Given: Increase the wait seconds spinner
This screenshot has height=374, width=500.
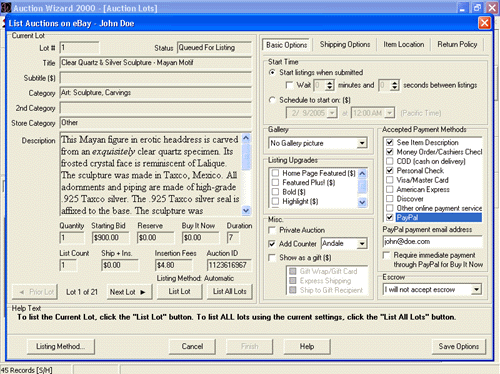Looking at the screenshot, I should click(x=394, y=83).
